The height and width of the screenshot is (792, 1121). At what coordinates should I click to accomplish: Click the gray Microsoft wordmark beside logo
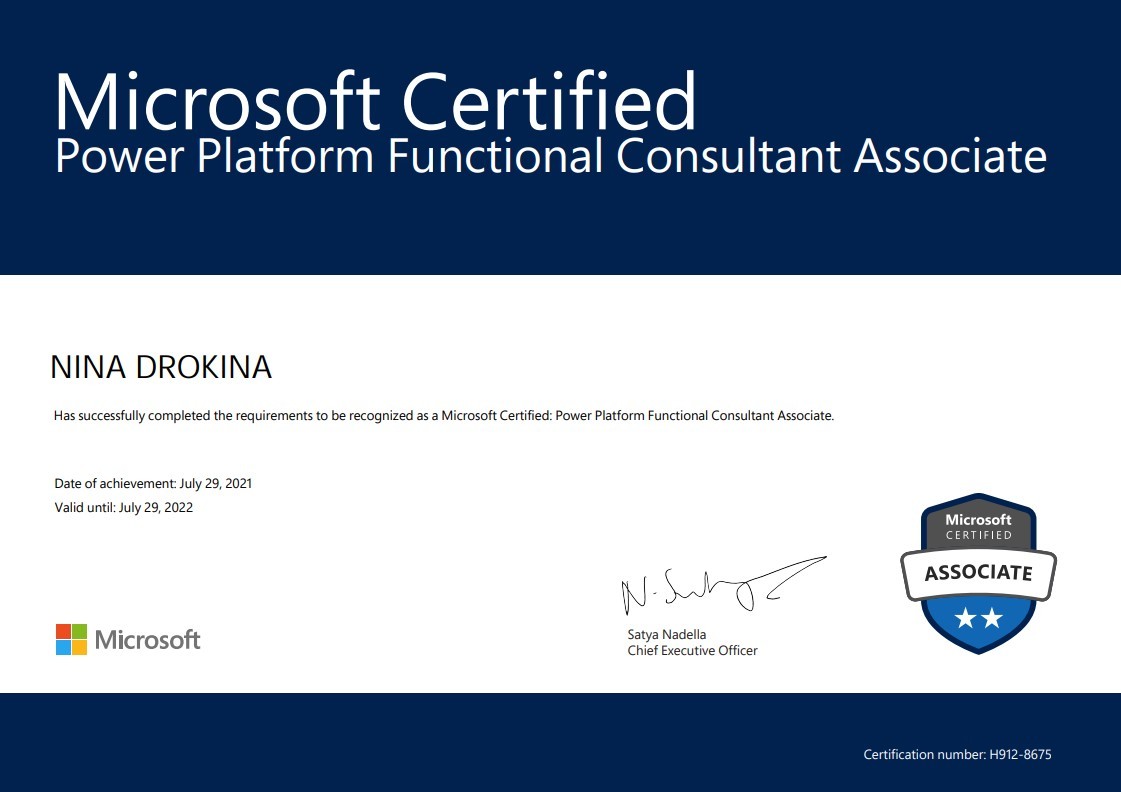[147, 639]
